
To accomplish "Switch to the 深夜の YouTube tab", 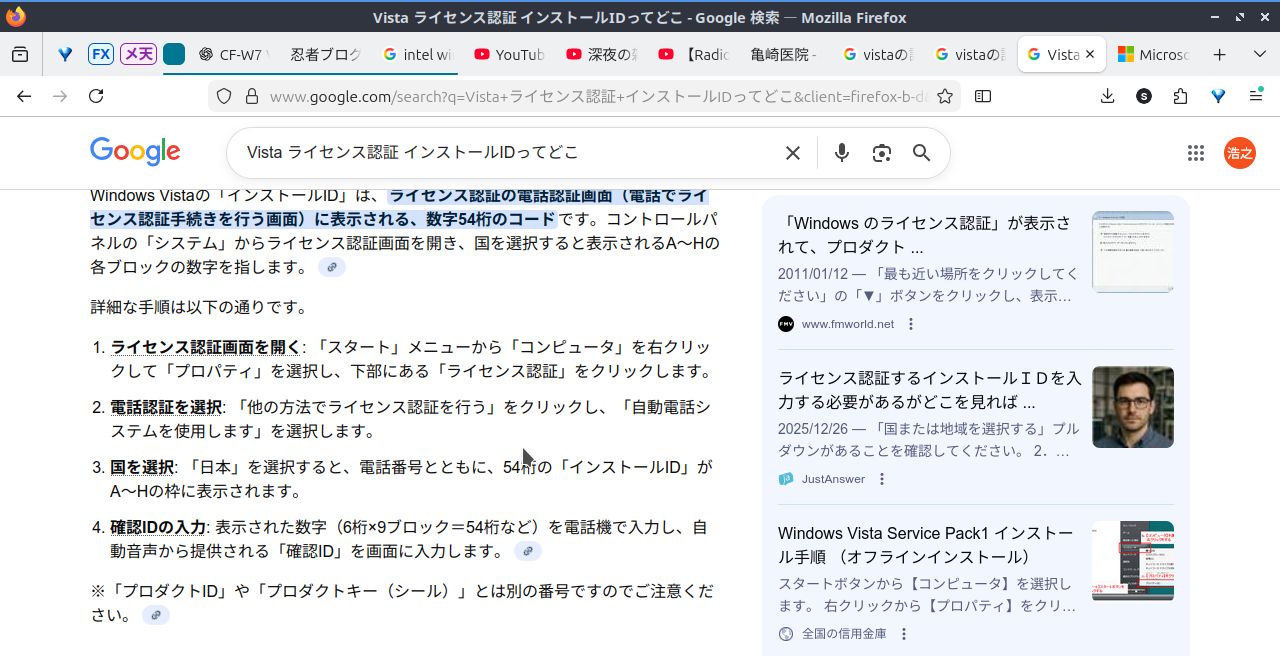I will 600,55.
